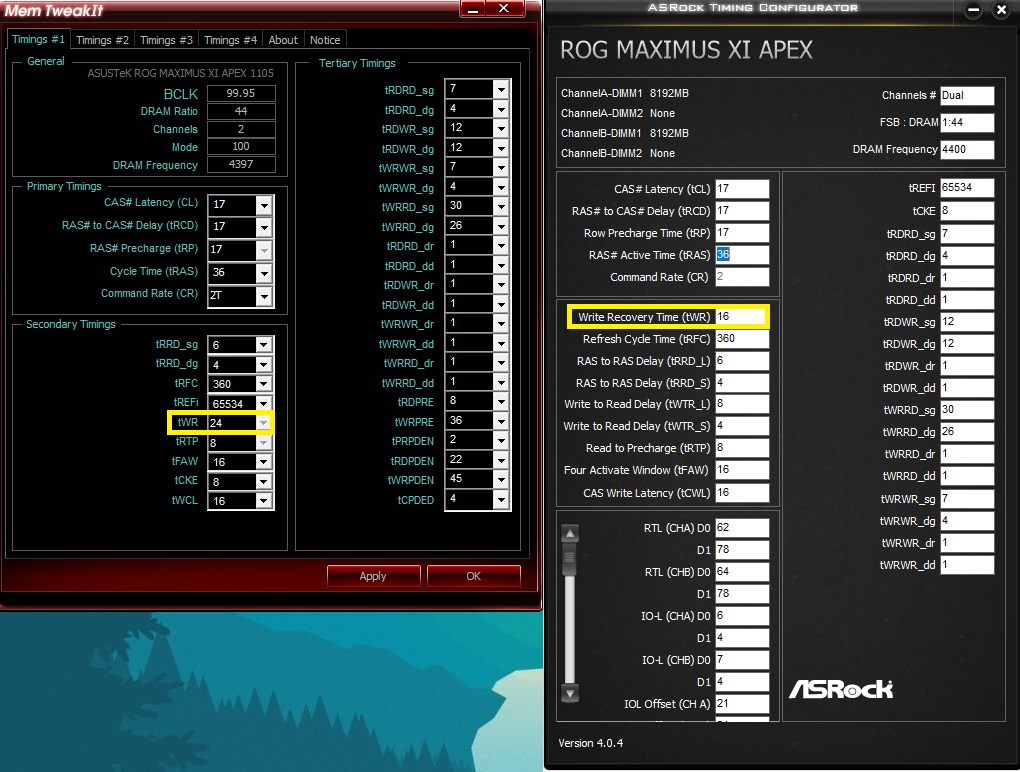Click the RTL (CHA) D0 field
Viewport: 1020px width, 772px height.
742,528
